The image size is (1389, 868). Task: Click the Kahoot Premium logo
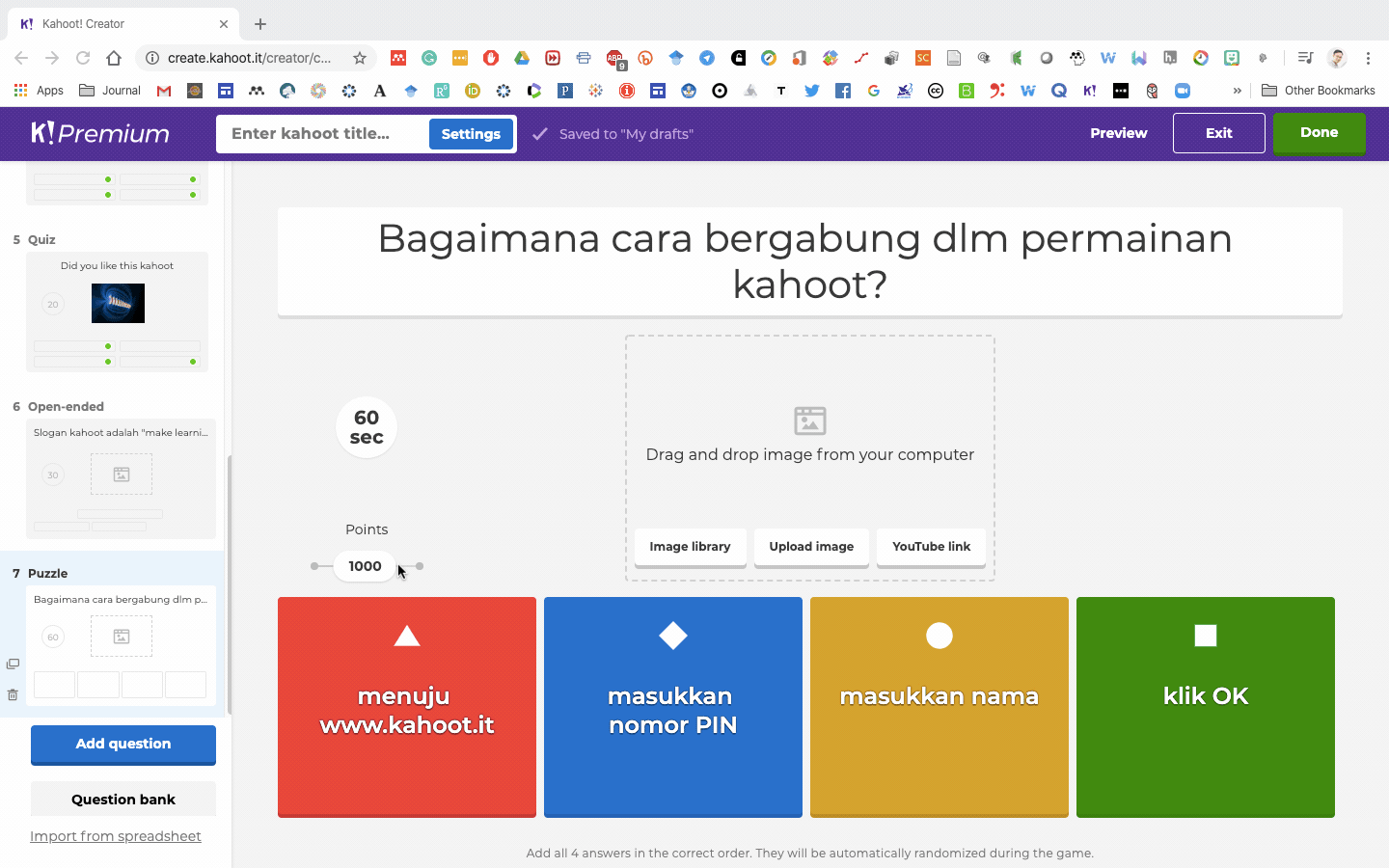(100, 133)
